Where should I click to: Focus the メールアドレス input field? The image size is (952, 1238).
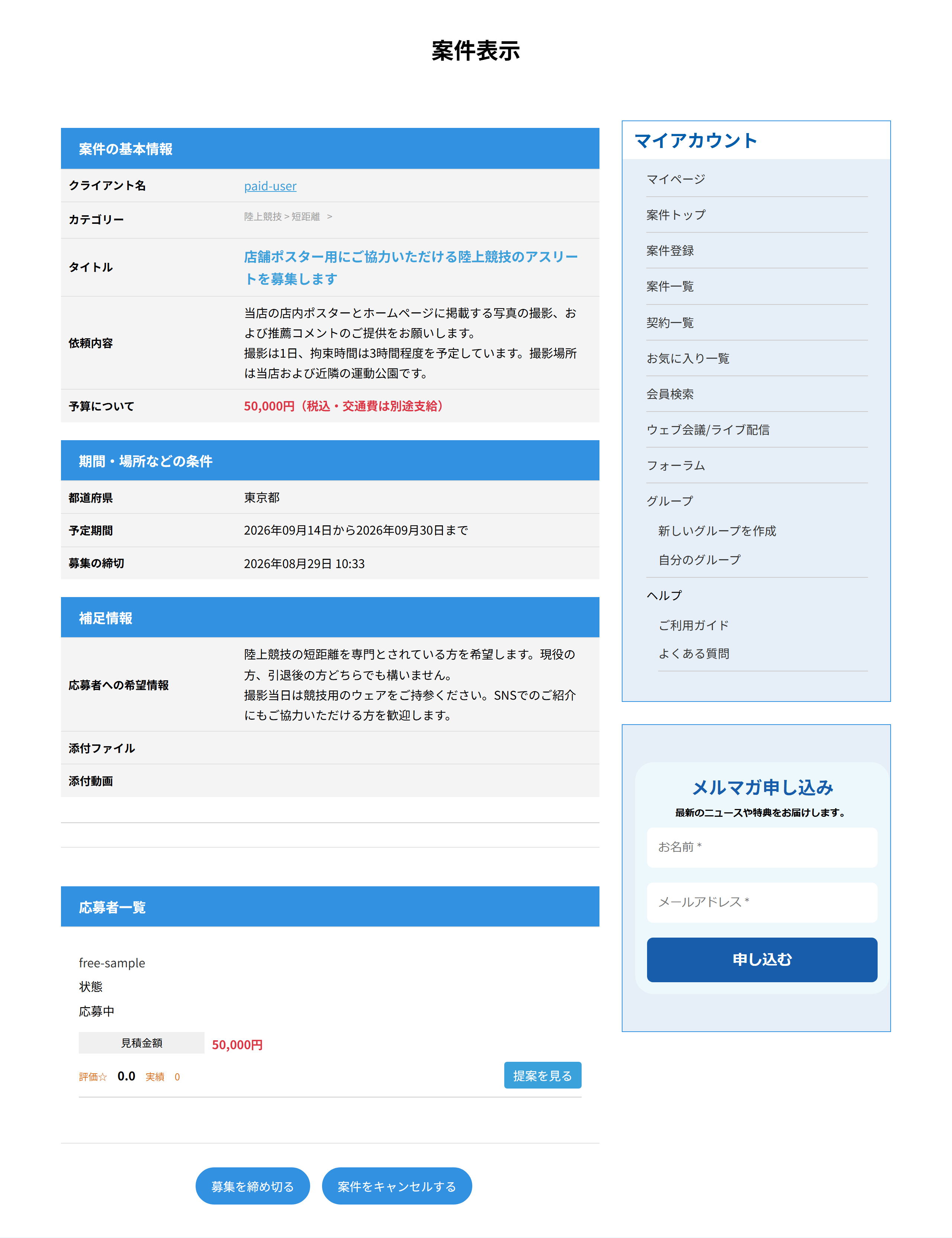point(762,902)
